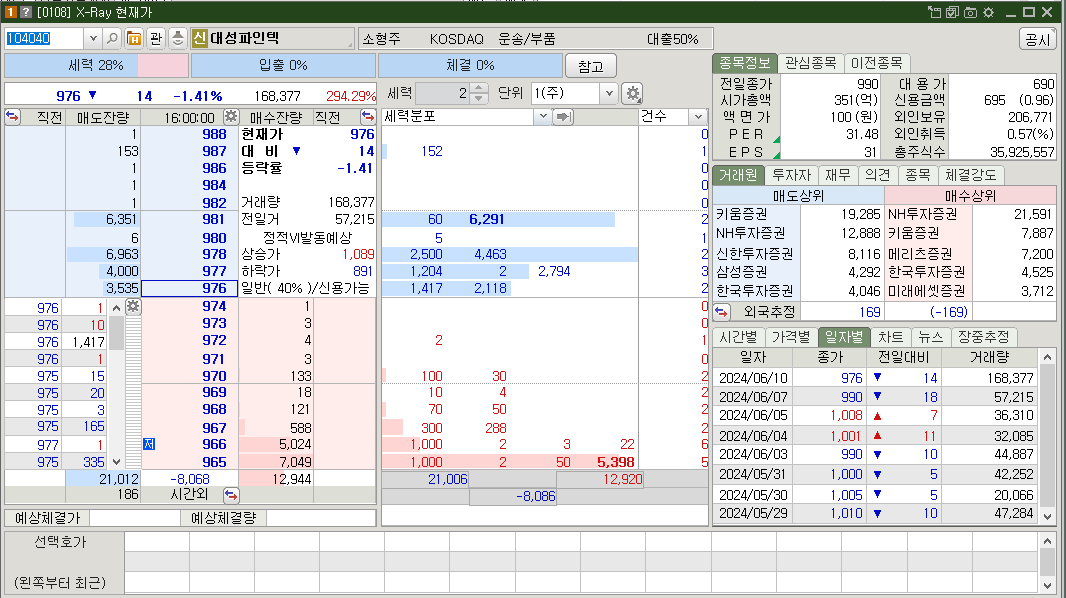The height and width of the screenshot is (598, 1066).
Task: Click the swap icon next to 시간외
Action: click(231, 495)
